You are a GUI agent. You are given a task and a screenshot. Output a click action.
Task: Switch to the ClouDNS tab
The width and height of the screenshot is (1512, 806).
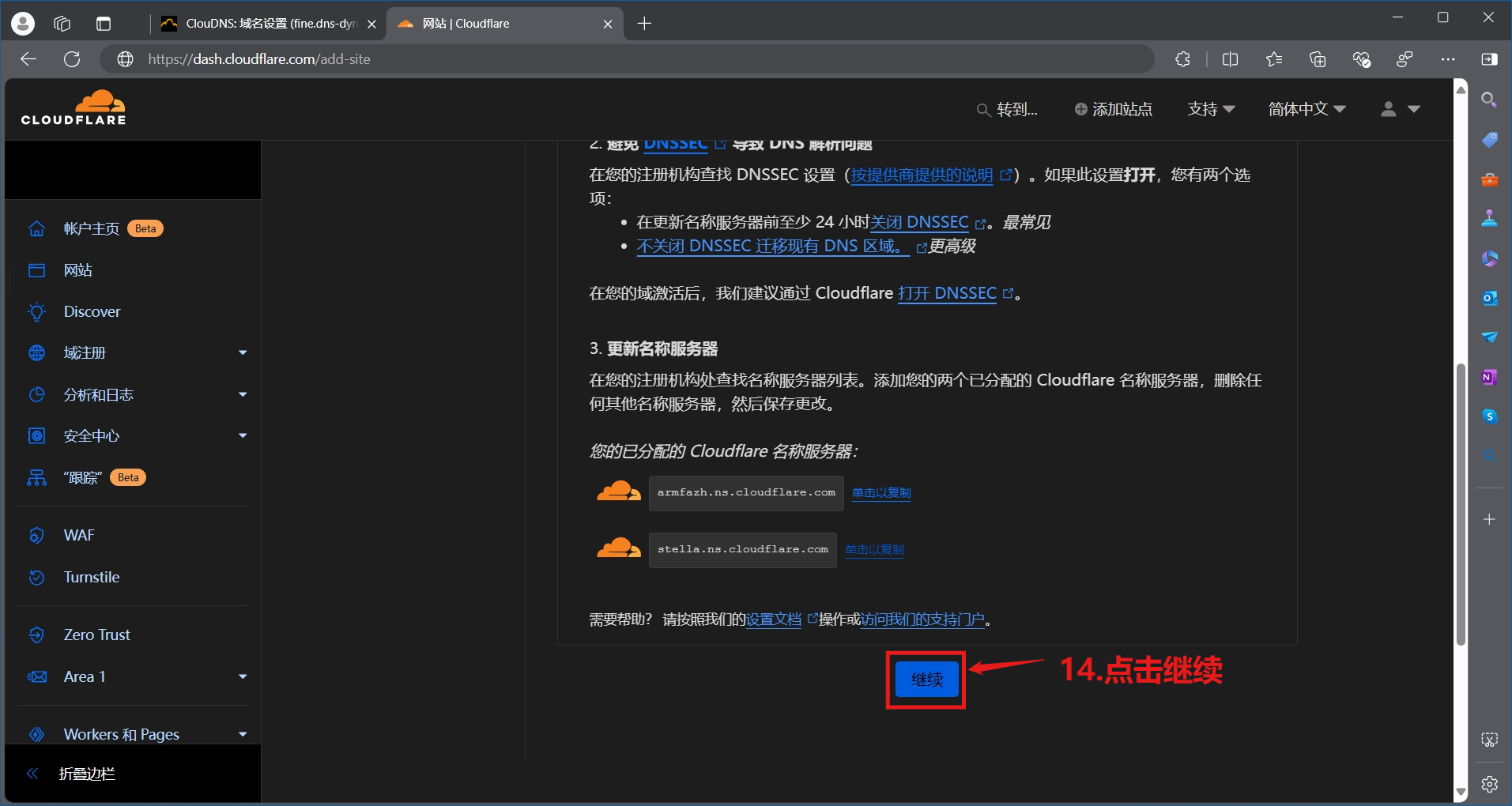click(269, 24)
